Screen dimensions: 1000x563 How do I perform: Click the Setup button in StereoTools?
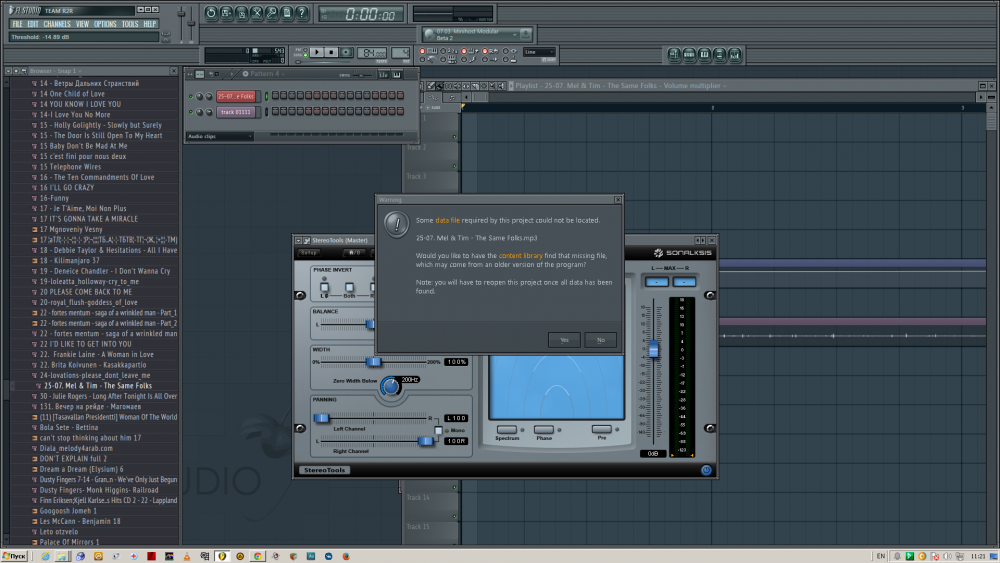click(309, 253)
